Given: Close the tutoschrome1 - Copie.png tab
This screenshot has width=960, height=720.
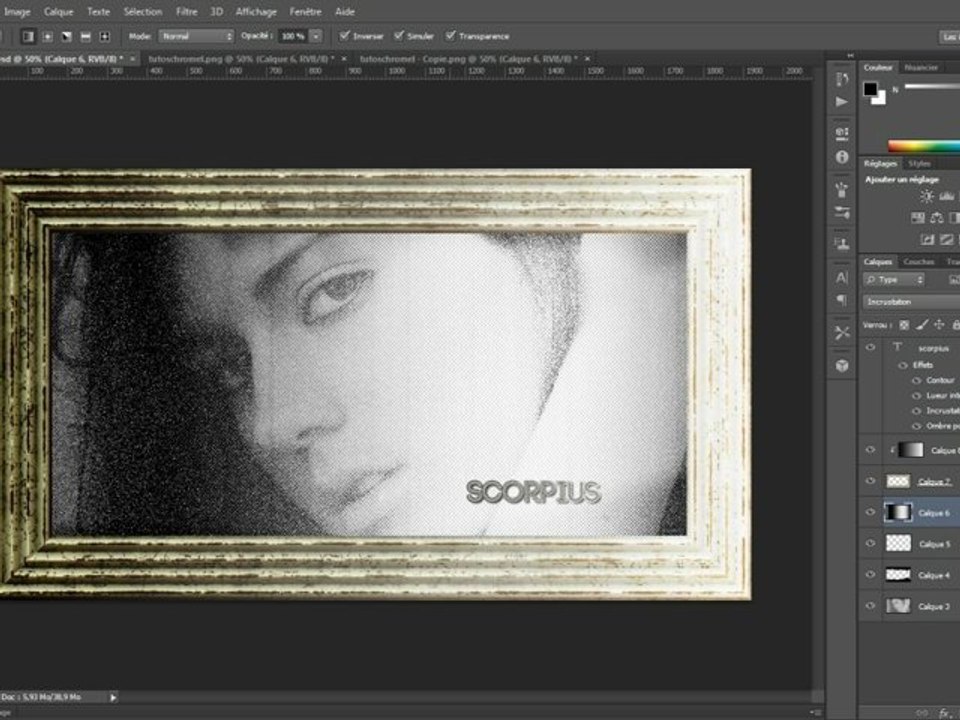Looking at the screenshot, I should [x=587, y=59].
